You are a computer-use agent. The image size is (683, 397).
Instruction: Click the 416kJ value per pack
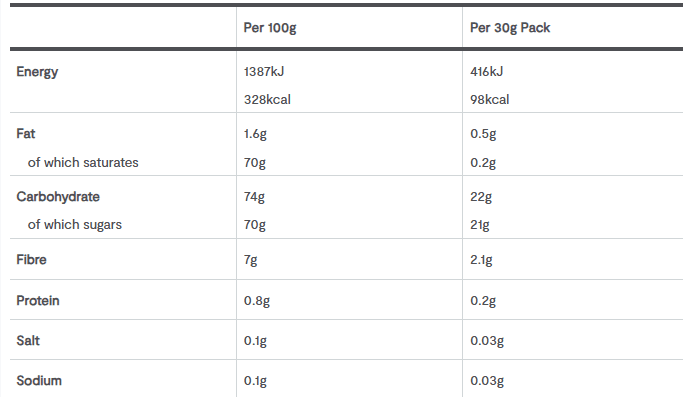point(487,71)
